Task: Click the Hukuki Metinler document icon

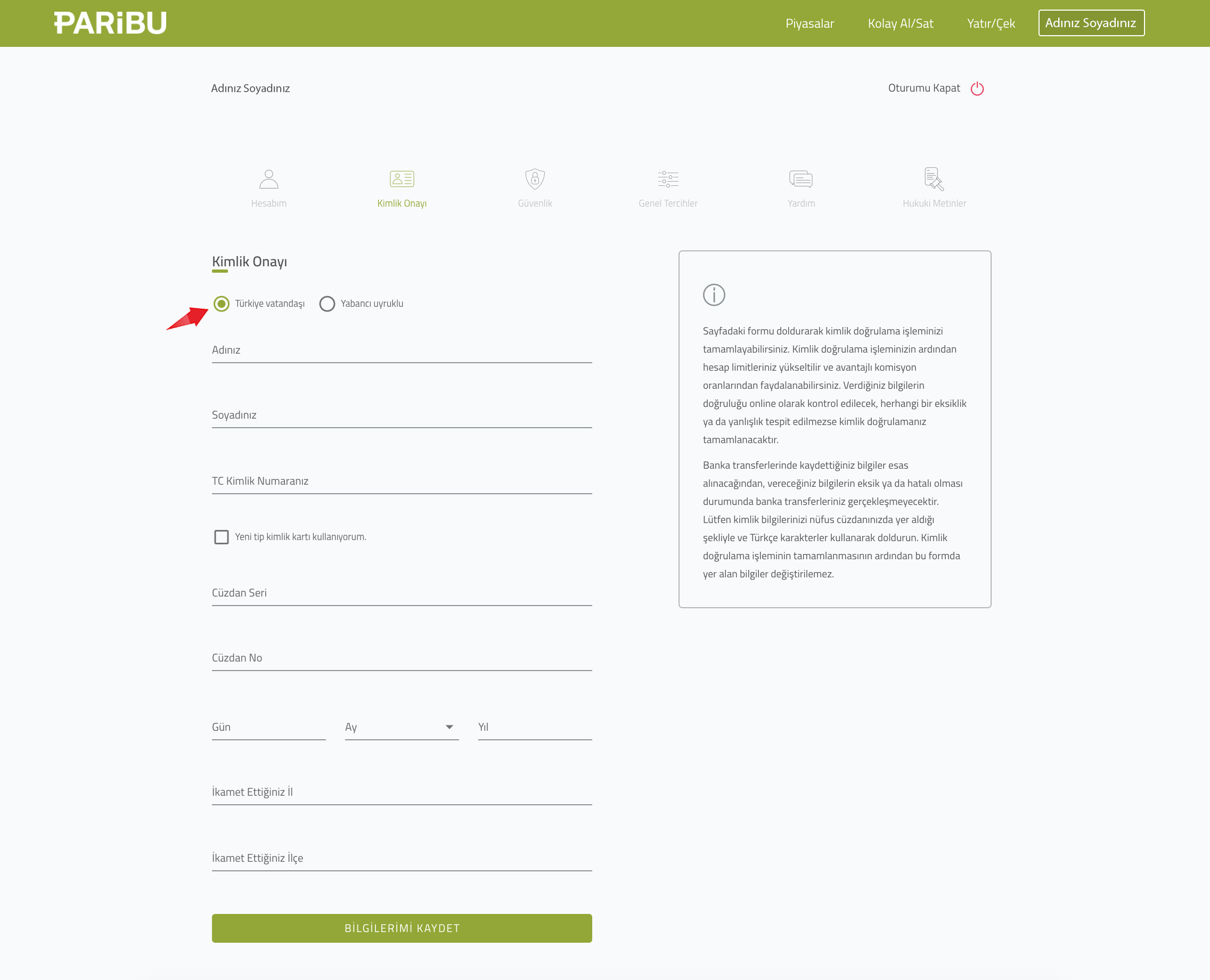Action: (x=934, y=179)
